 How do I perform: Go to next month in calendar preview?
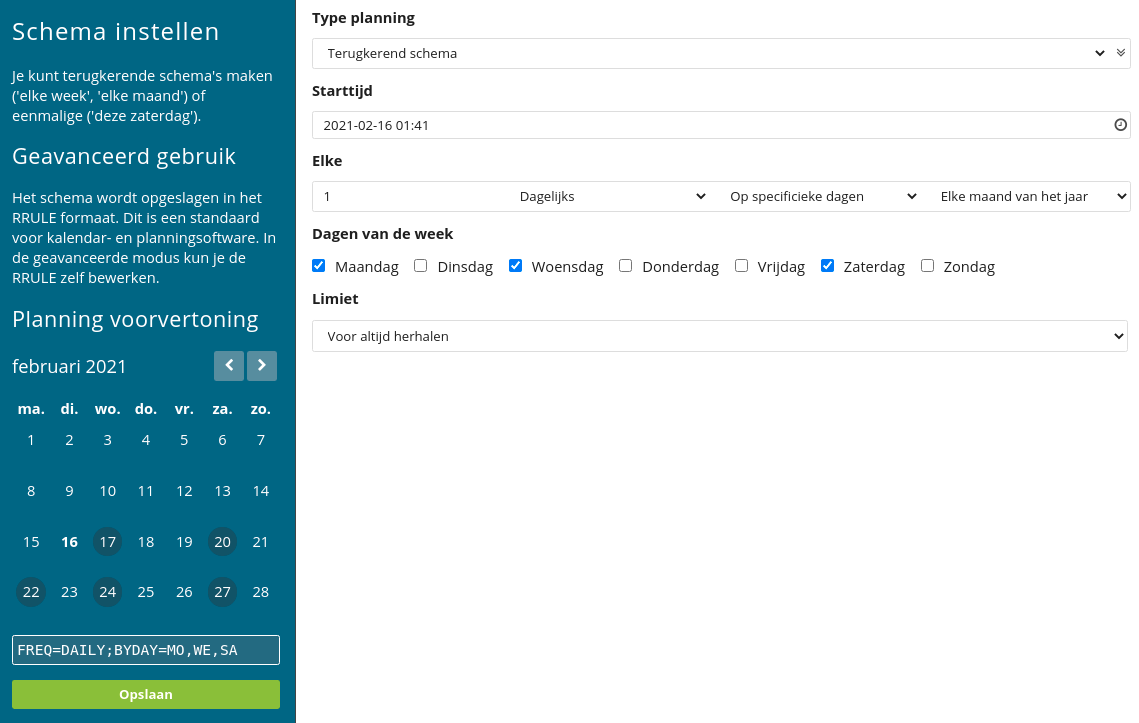[x=262, y=365]
